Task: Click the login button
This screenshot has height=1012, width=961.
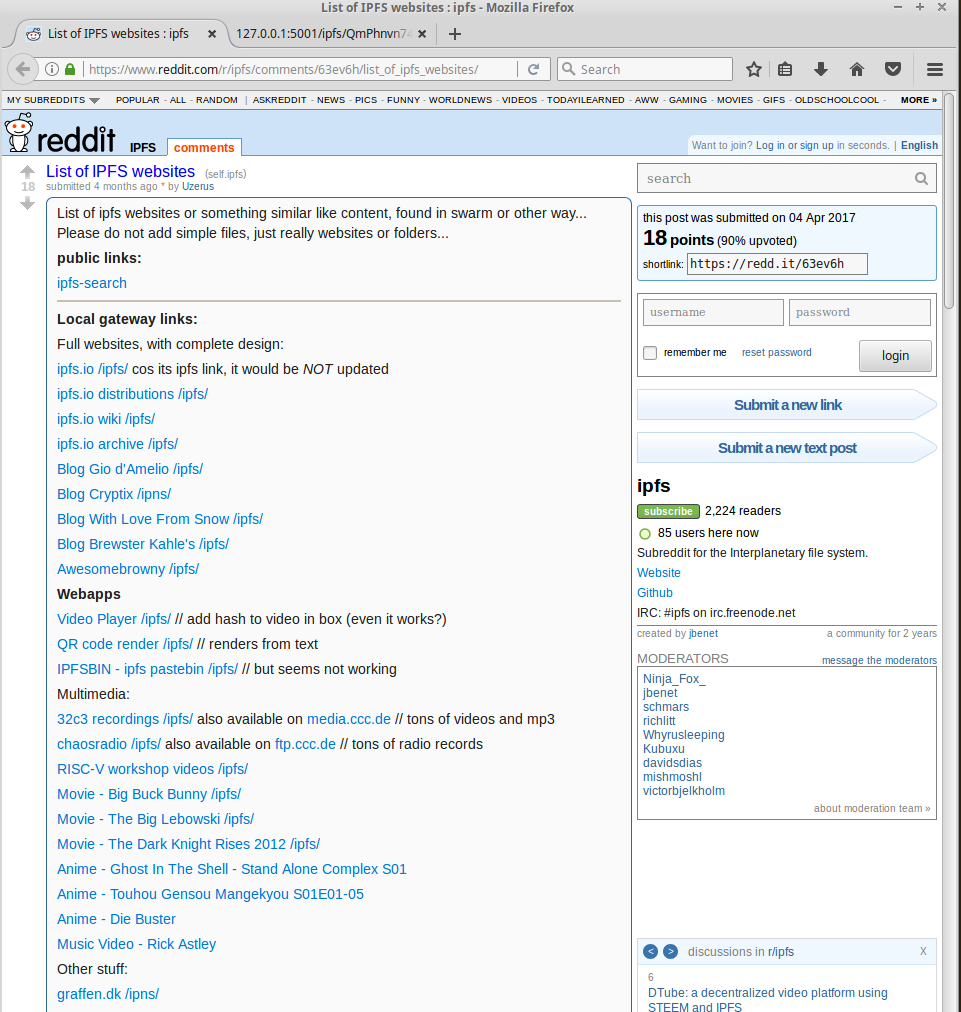Action: [895, 356]
